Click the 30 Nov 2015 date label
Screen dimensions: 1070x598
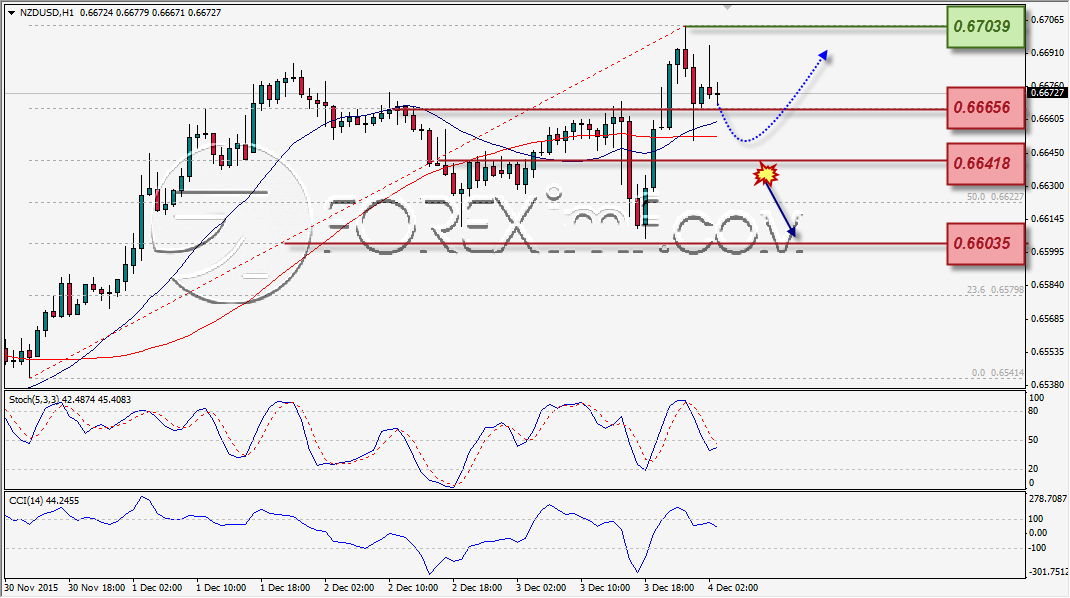tap(31, 588)
